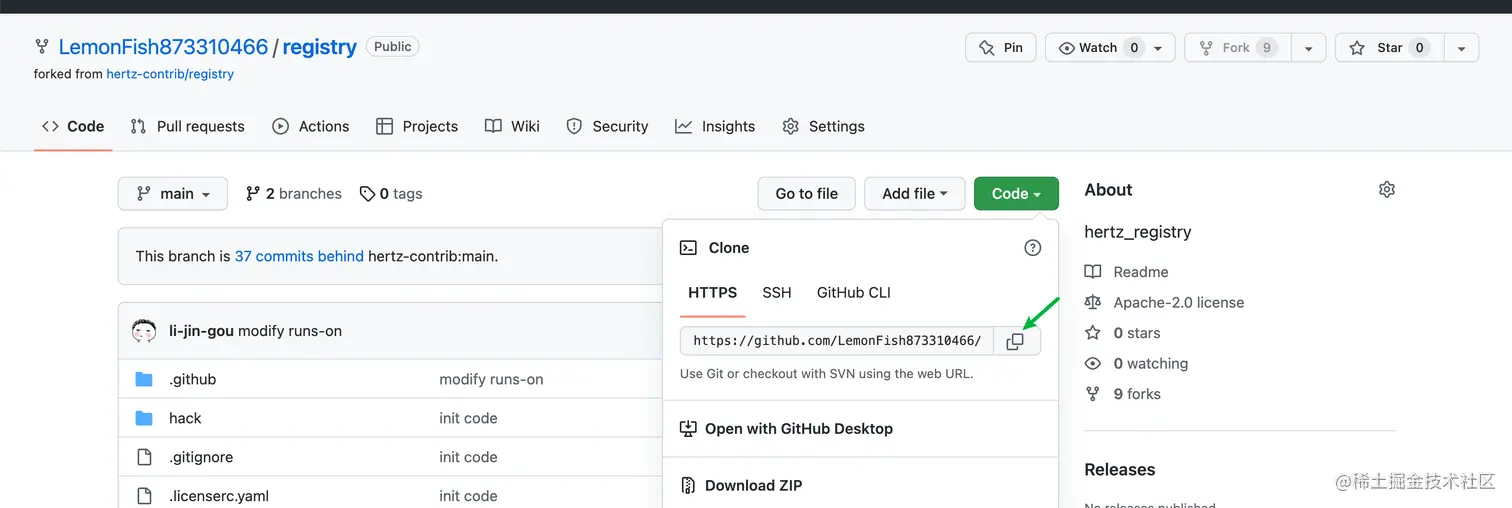Open the hertz-contrib/registry upstream link

170,74
